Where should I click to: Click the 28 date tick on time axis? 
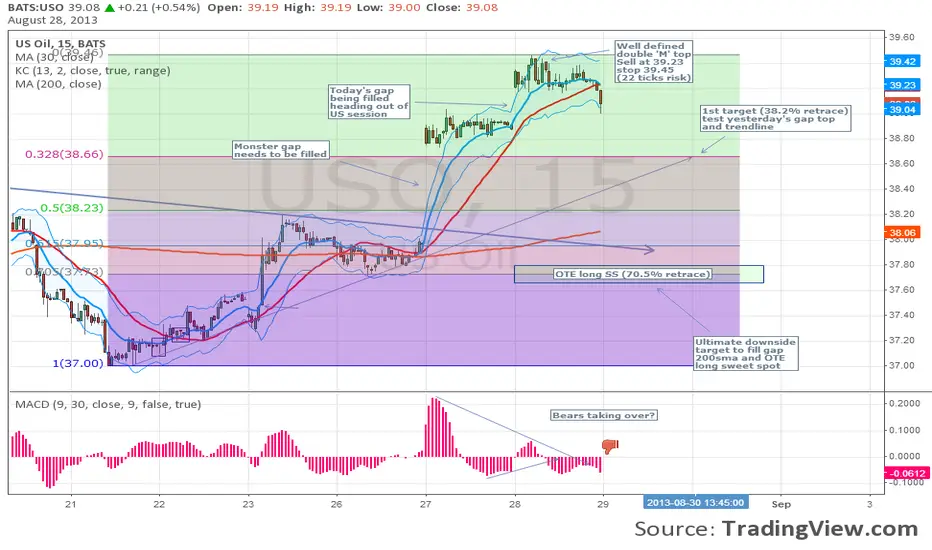(x=514, y=504)
